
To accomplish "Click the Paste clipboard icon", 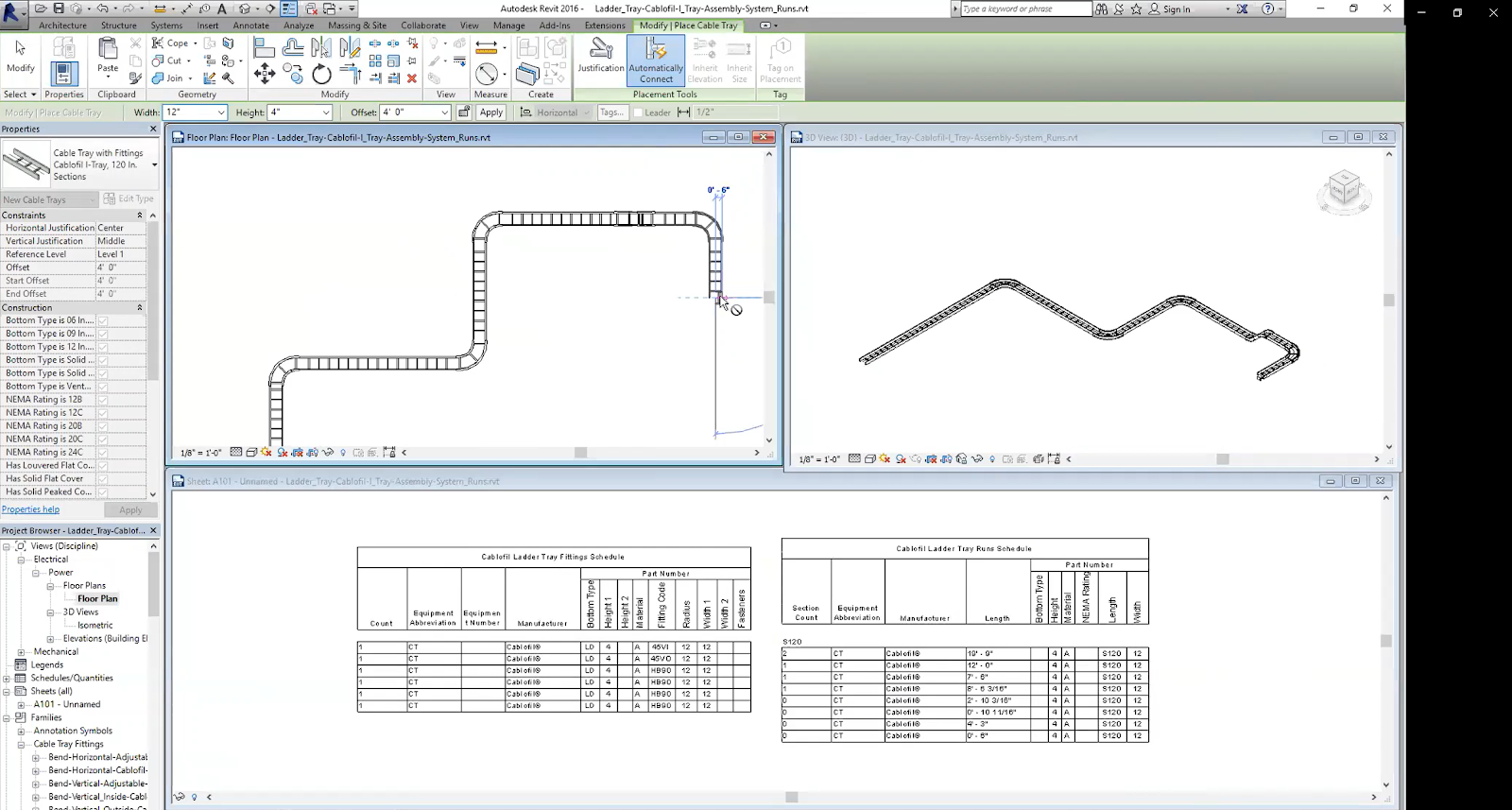I will (108, 49).
